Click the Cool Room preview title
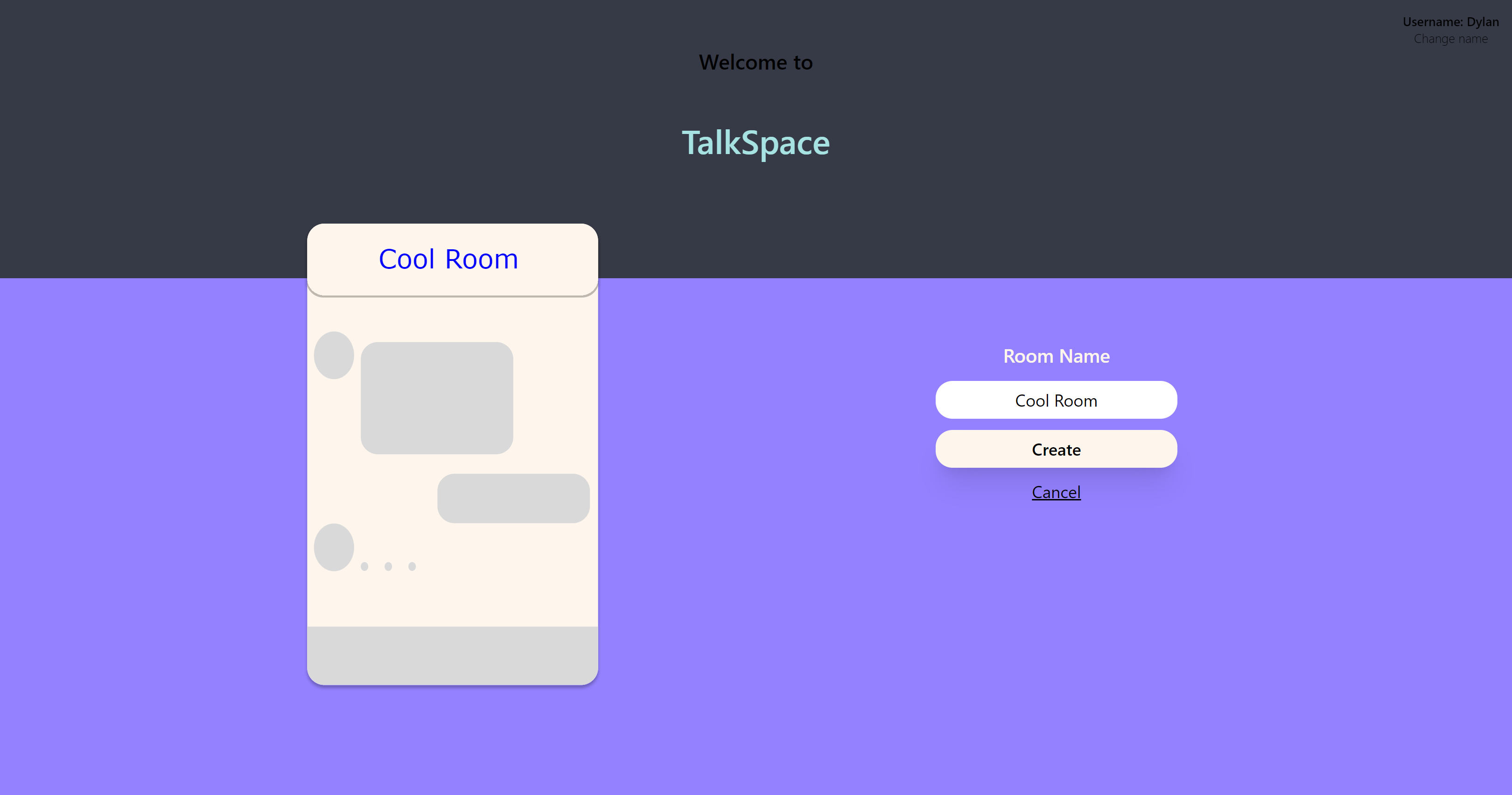The height and width of the screenshot is (795, 1512). (x=448, y=259)
